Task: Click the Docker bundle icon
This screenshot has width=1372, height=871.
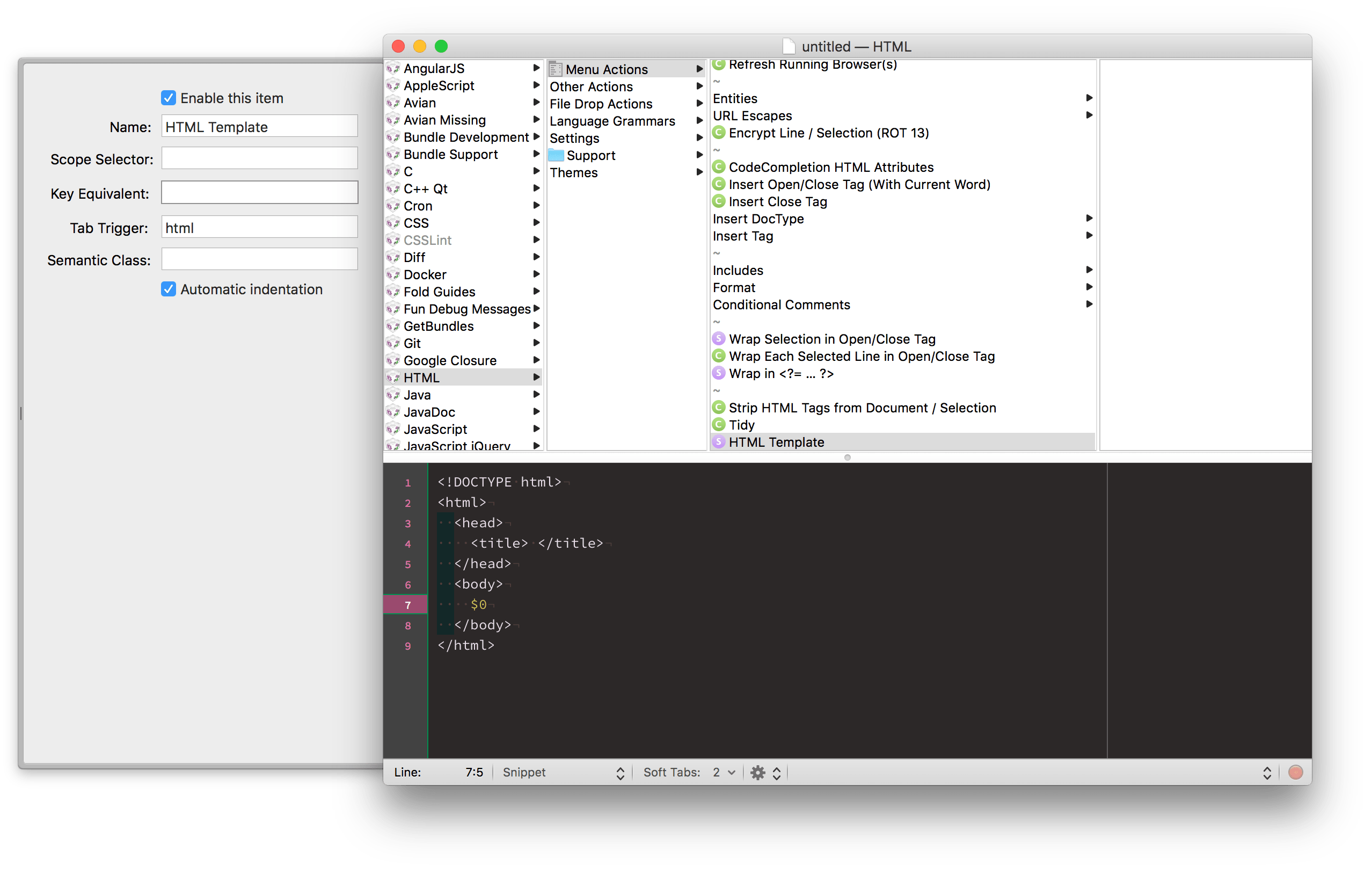Action: click(393, 274)
